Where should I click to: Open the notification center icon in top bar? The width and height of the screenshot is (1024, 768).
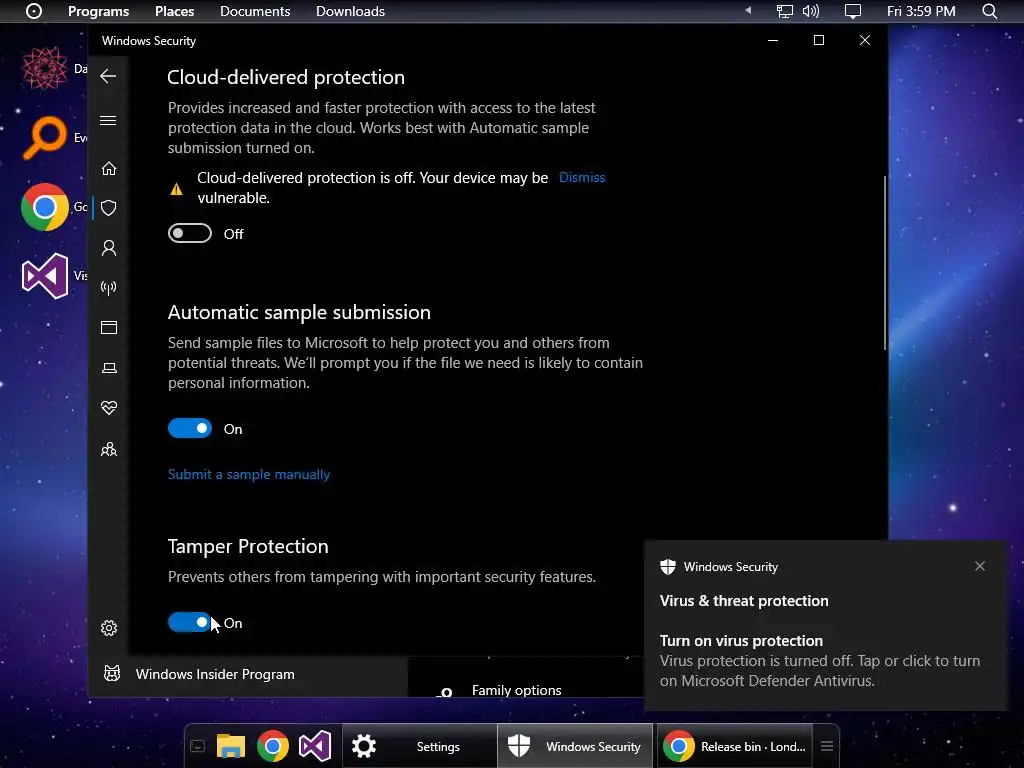853,11
